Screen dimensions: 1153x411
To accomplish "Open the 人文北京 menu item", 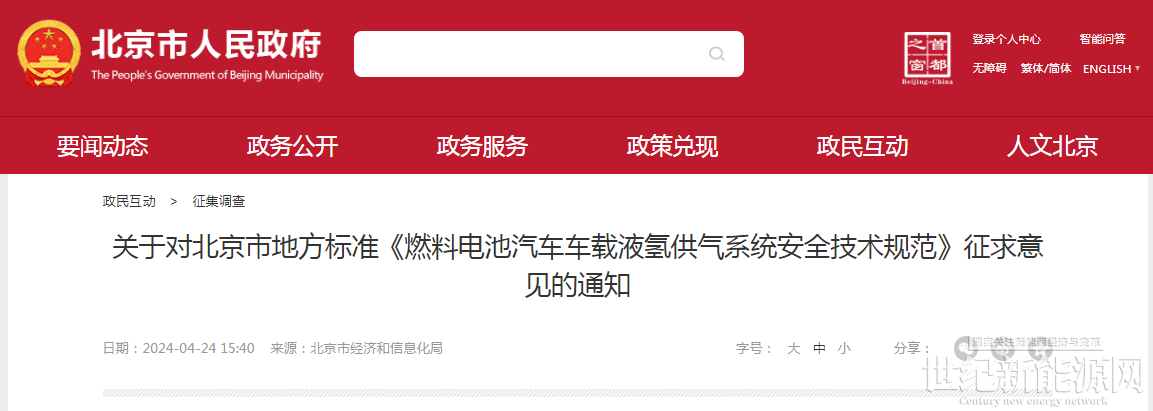I will coord(1052,146).
